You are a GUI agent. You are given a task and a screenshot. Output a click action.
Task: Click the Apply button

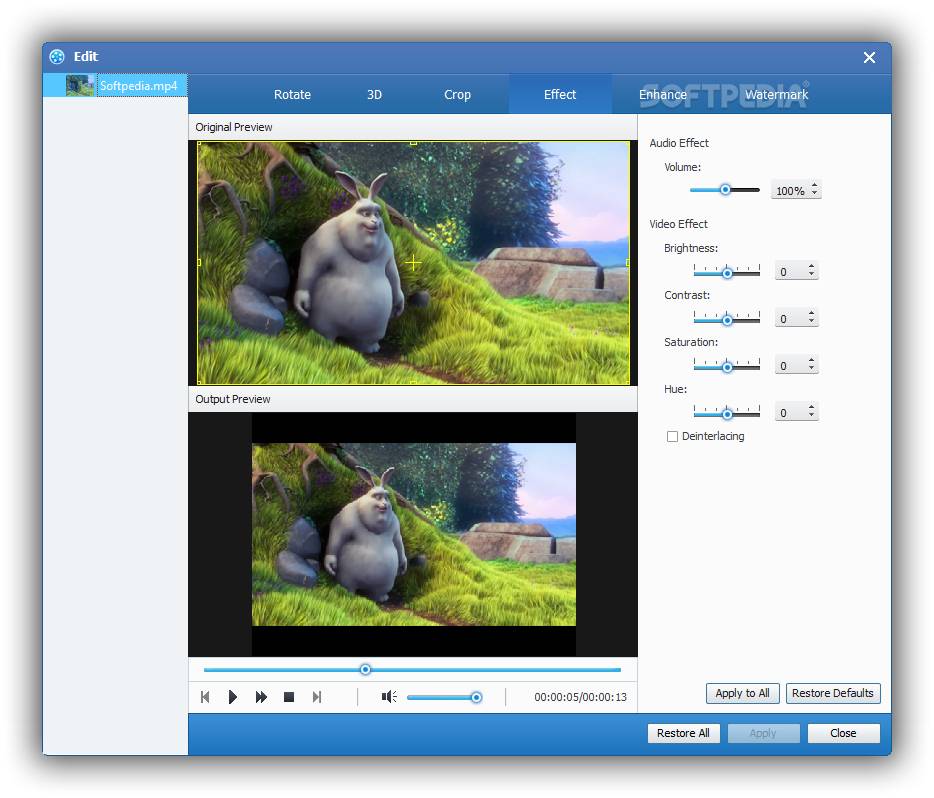[763, 733]
